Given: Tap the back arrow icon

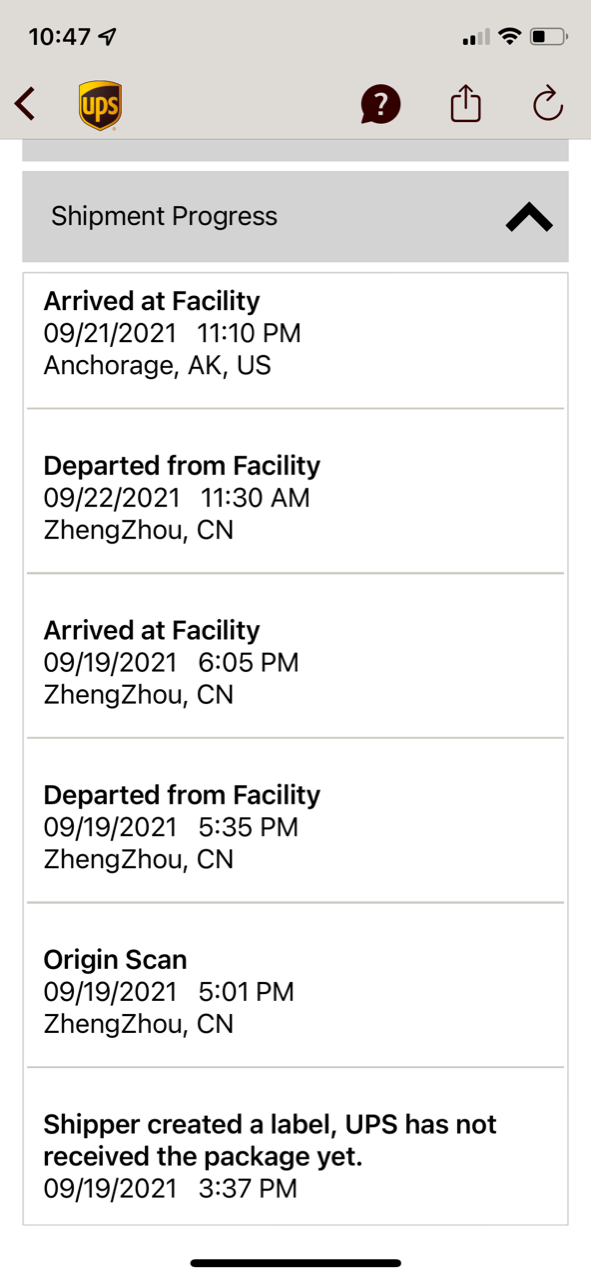Looking at the screenshot, I should pyautogui.click(x=26, y=103).
